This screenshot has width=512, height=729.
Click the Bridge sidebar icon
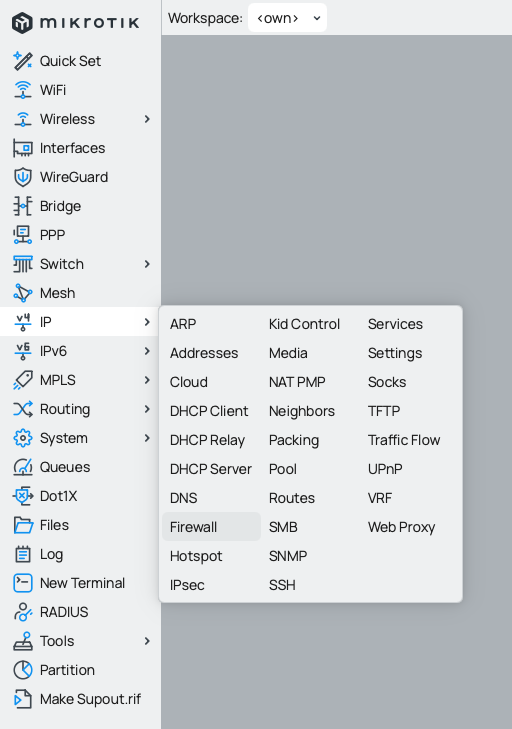click(23, 206)
